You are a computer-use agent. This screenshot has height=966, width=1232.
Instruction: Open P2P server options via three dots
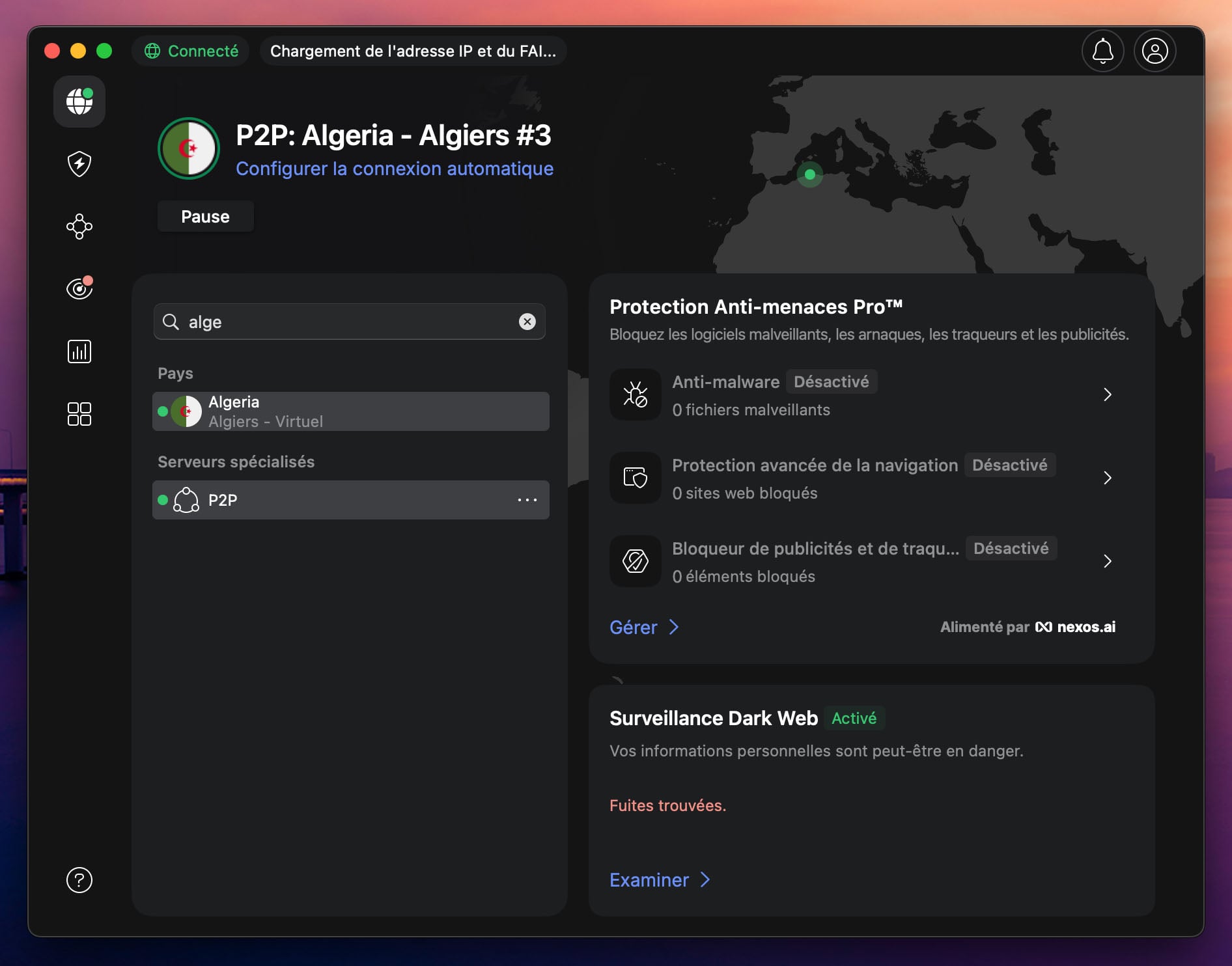point(527,500)
